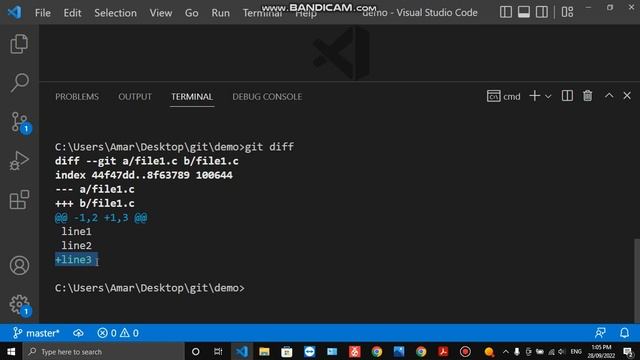The image size is (640, 360).
Task: Open the Explorer view in activity bar
Action: (19, 44)
